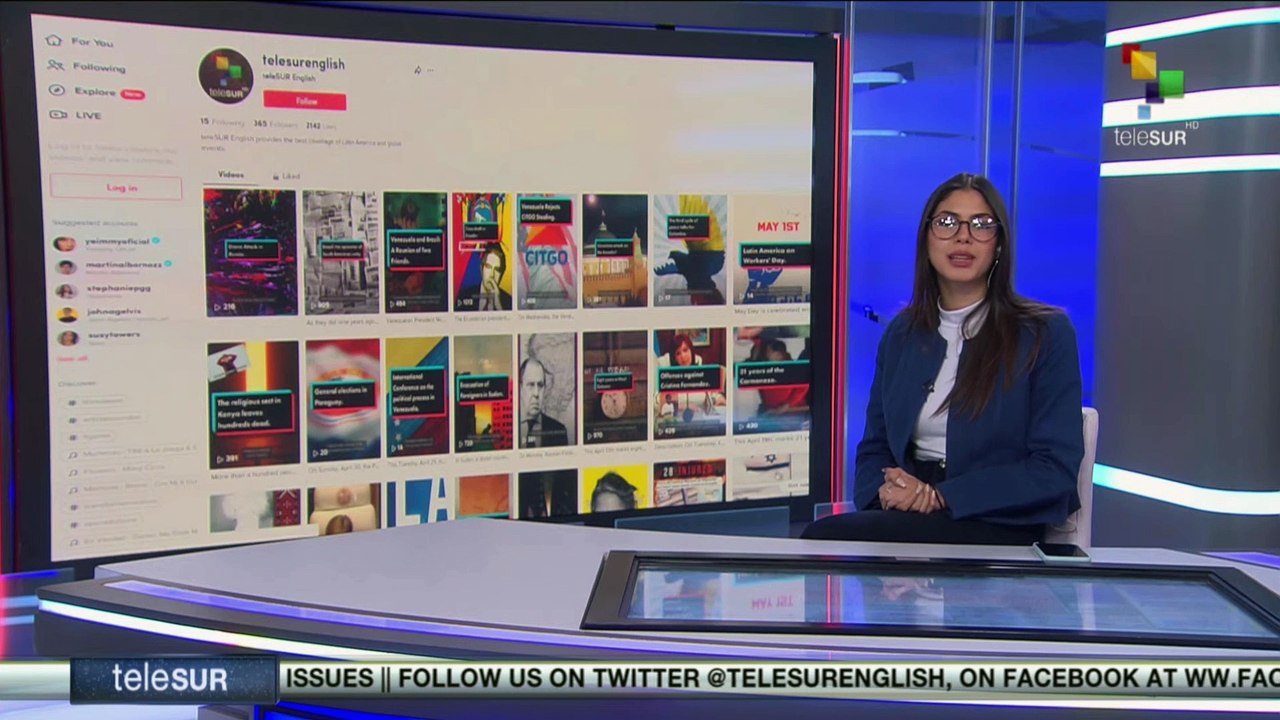Play the General elections in Paraguay video
Screen dimensions: 1280x720
click(343, 399)
